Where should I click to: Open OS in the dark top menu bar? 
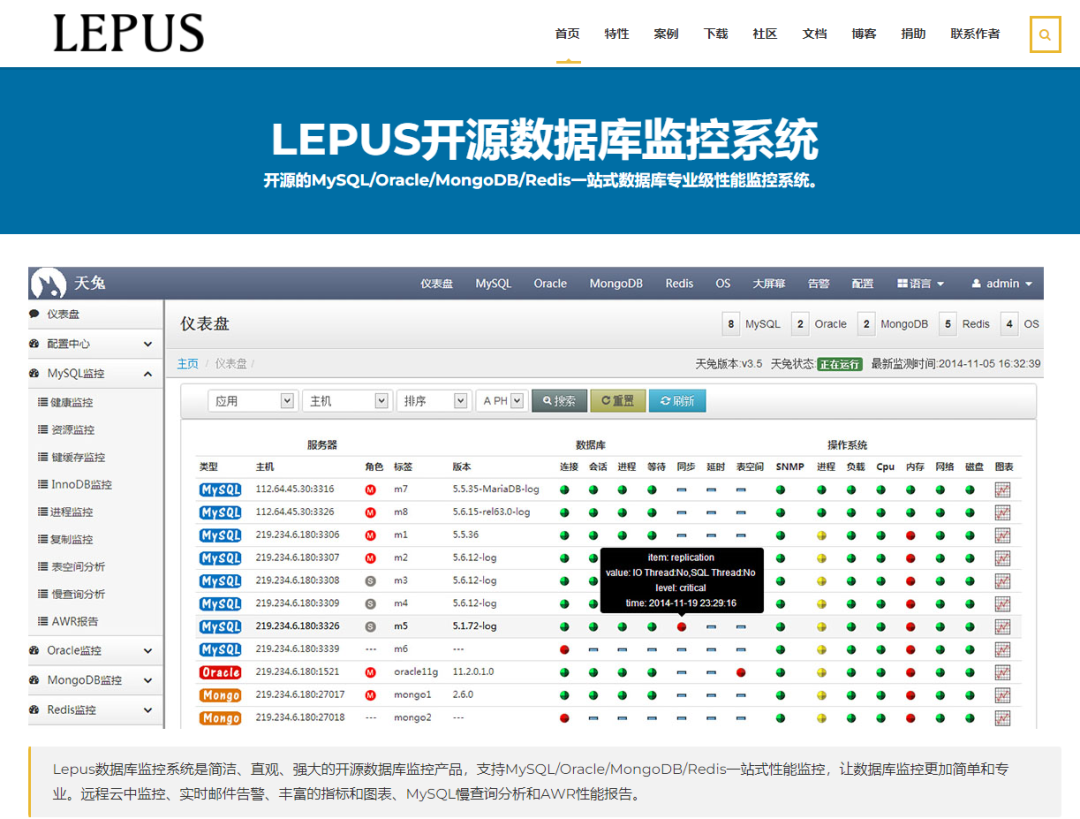(723, 284)
